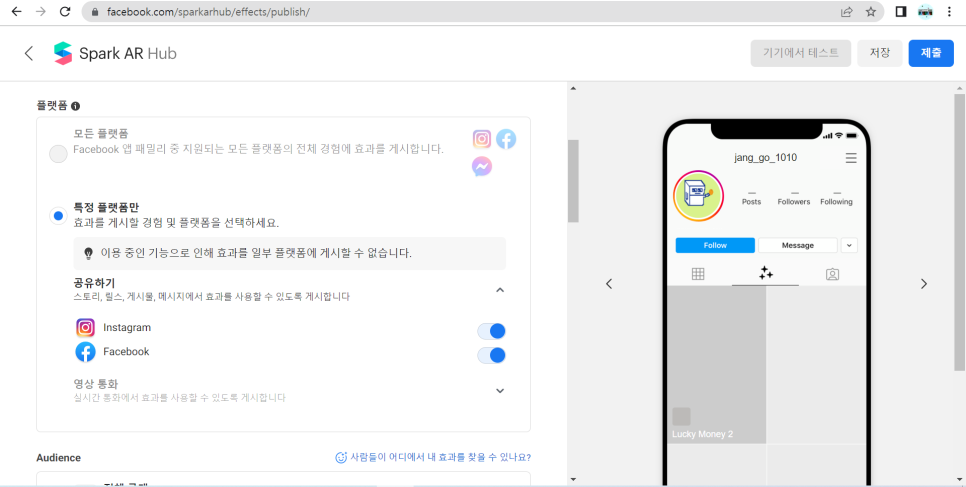Viewport: 966px width, 487px height.
Task: Collapse the 공유하기 section
Action: tap(500, 290)
